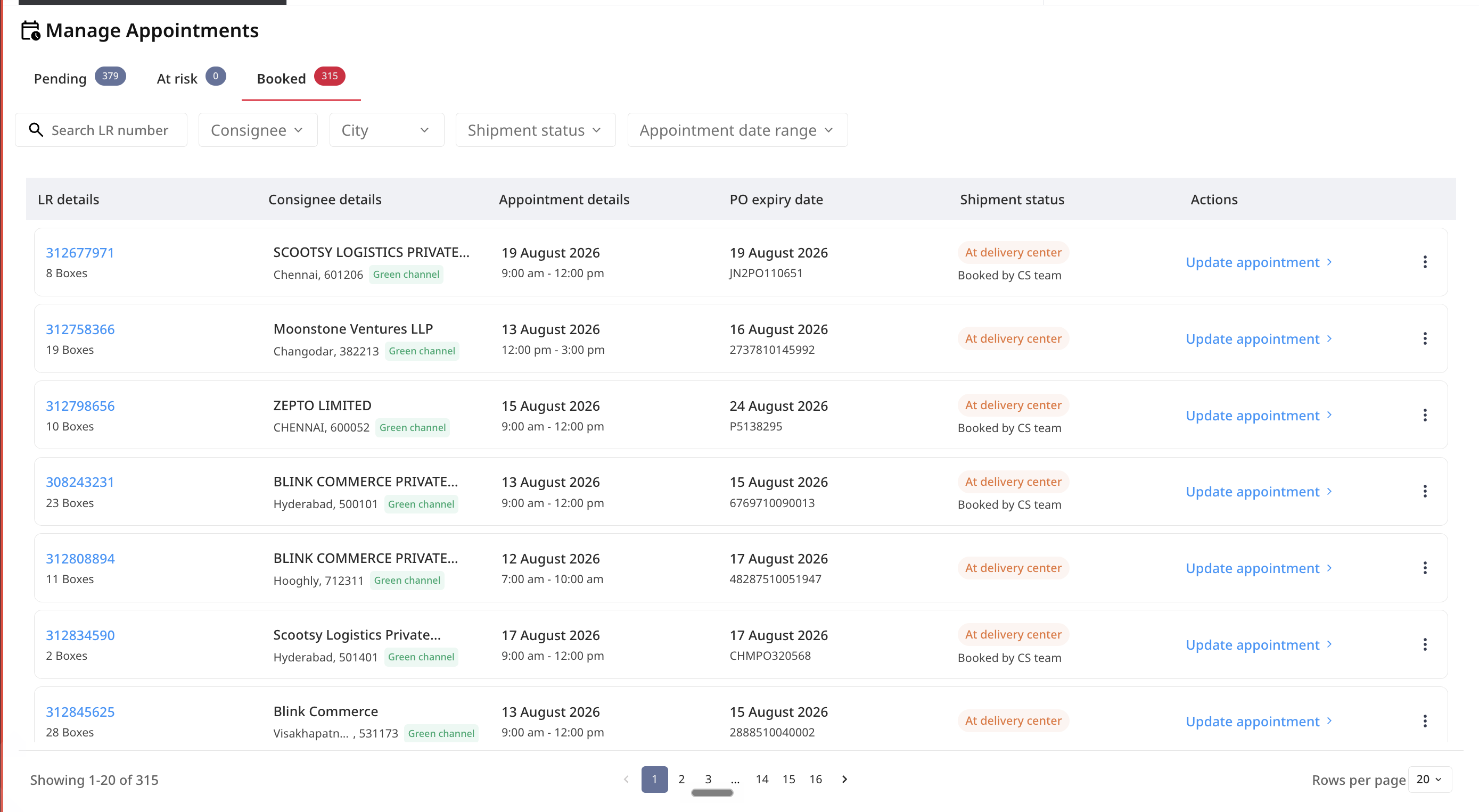Click PO number P5138295
This screenshot has height=812, width=1479.
pyautogui.click(x=755, y=426)
